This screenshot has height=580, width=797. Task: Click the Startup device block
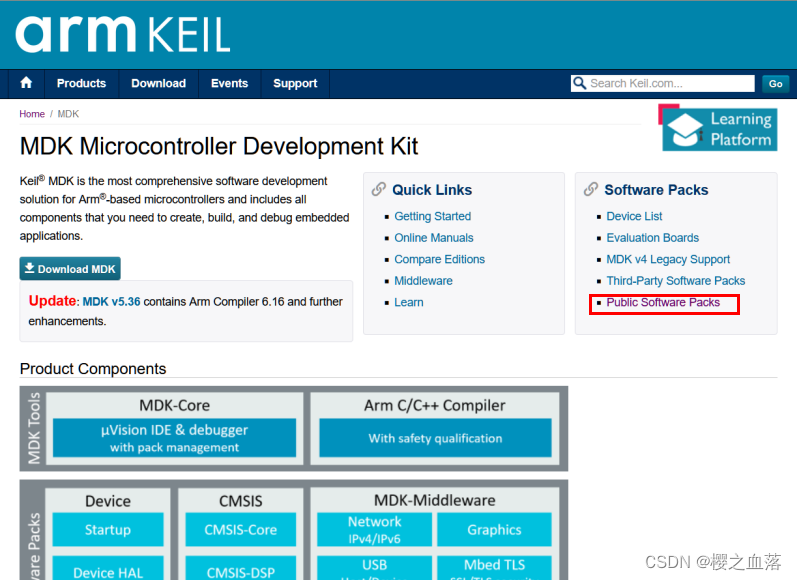tap(108, 529)
